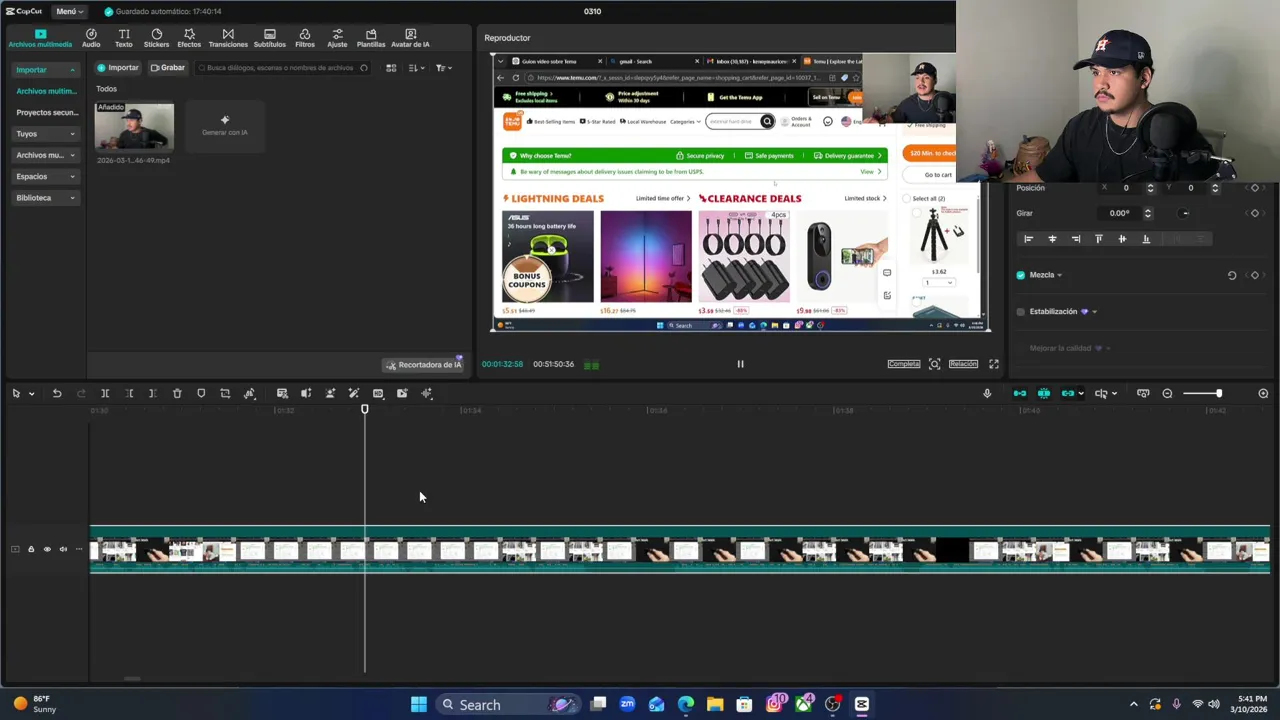Open the selection tool mode dropdown arrow

(31, 394)
